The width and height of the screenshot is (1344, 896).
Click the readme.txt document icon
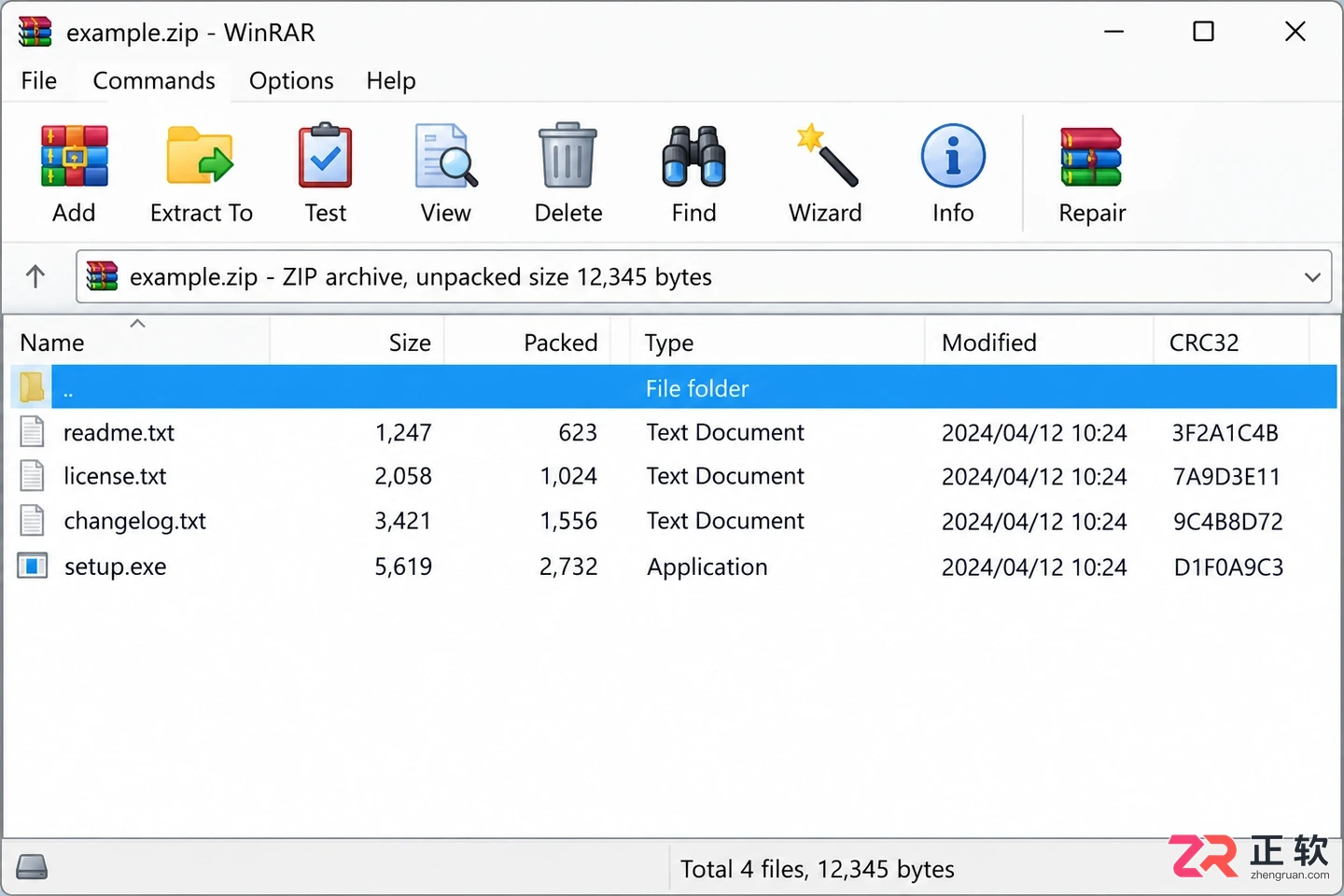[33, 431]
